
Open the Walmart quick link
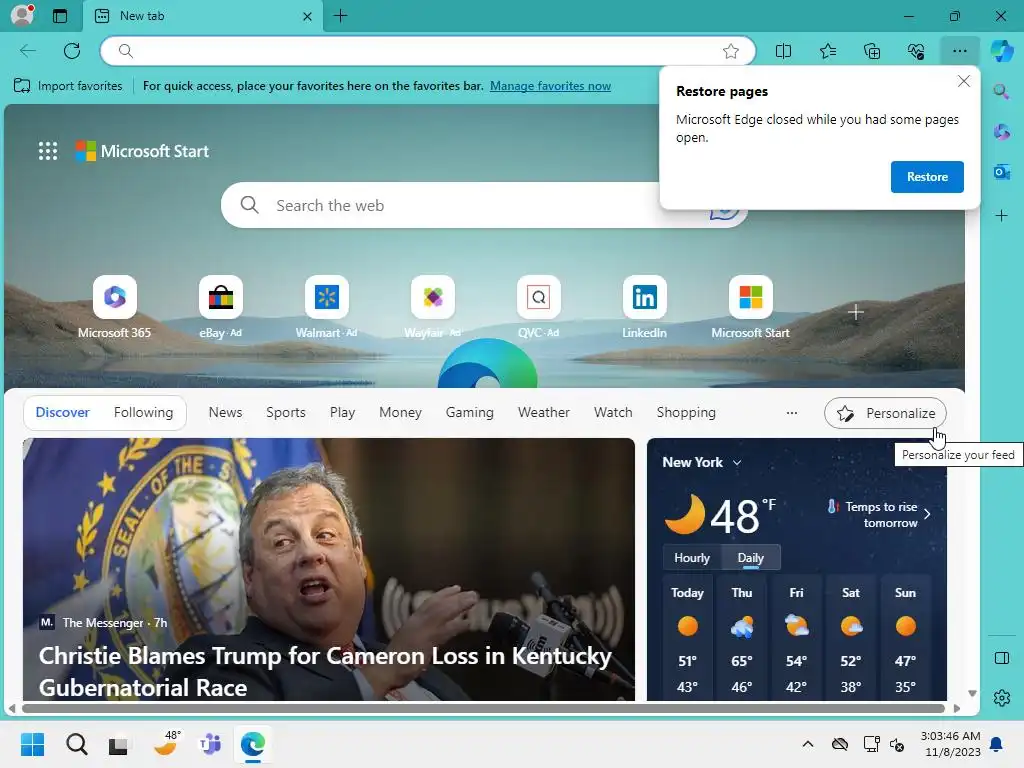[x=327, y=308]
